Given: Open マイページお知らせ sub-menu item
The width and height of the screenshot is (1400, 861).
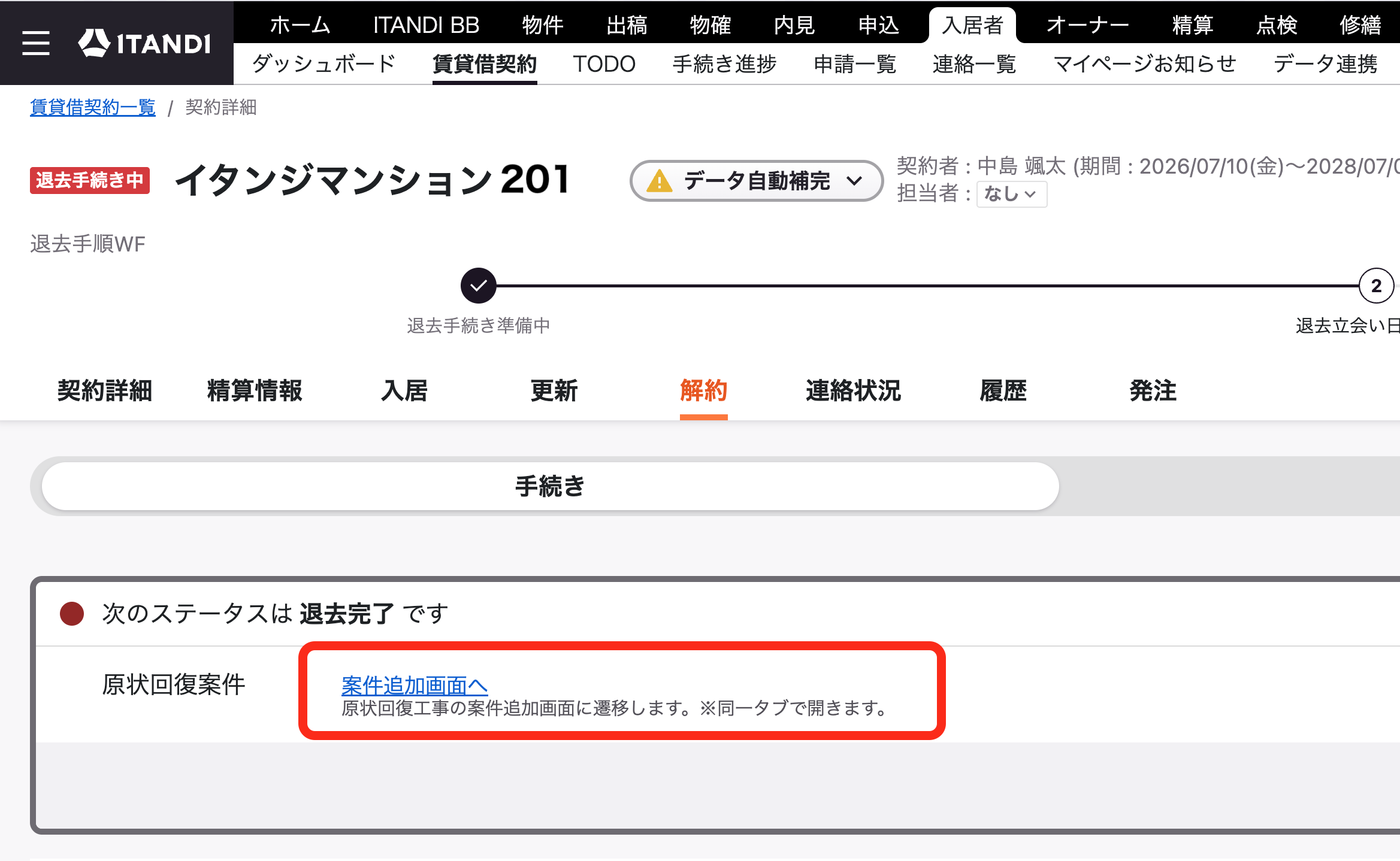Looking at the screenshot, I should tap(1144, 63).
